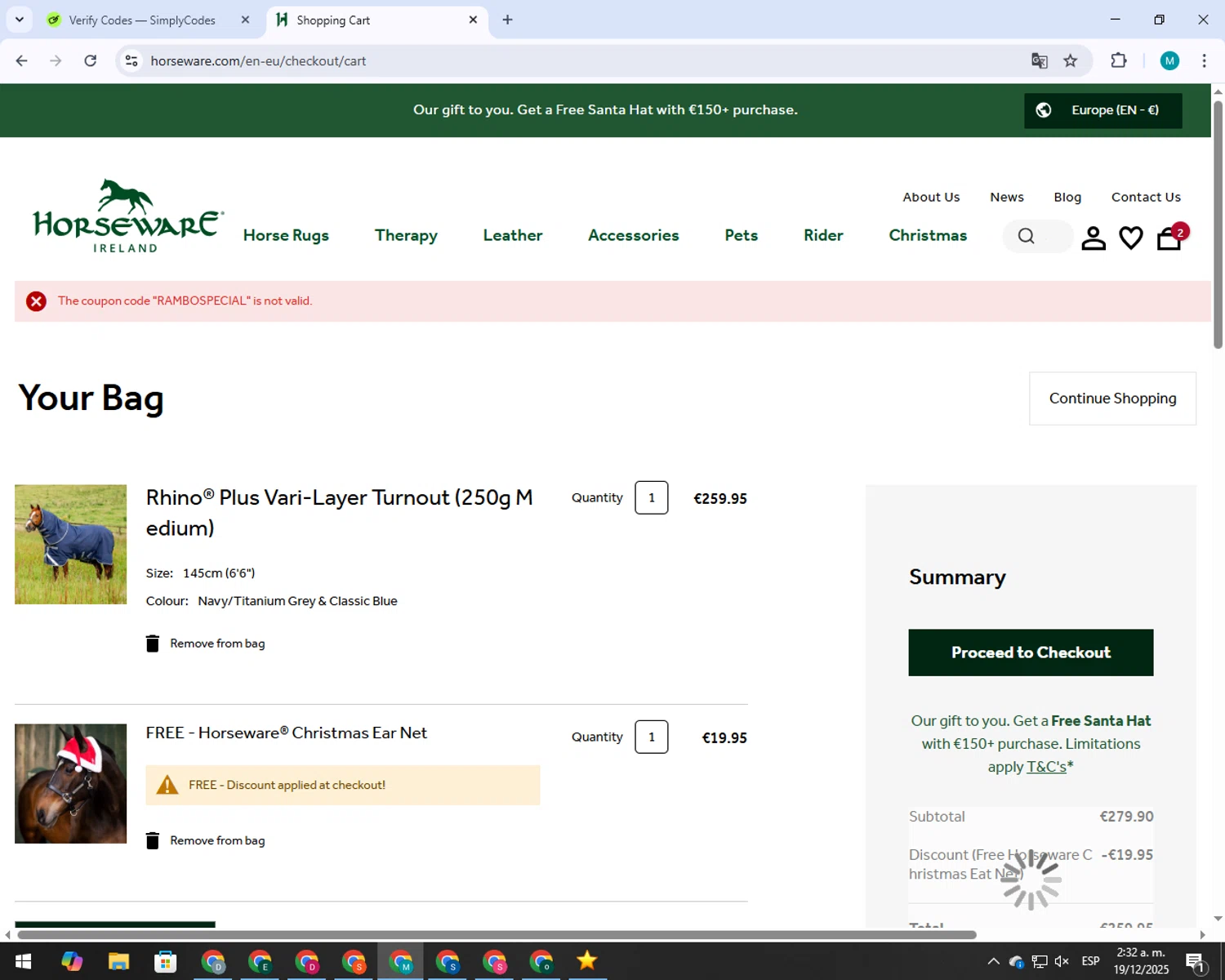This screenshot has height=980, width=1225.
Task: Open Contact Us page
Action: coord(1146,197)
